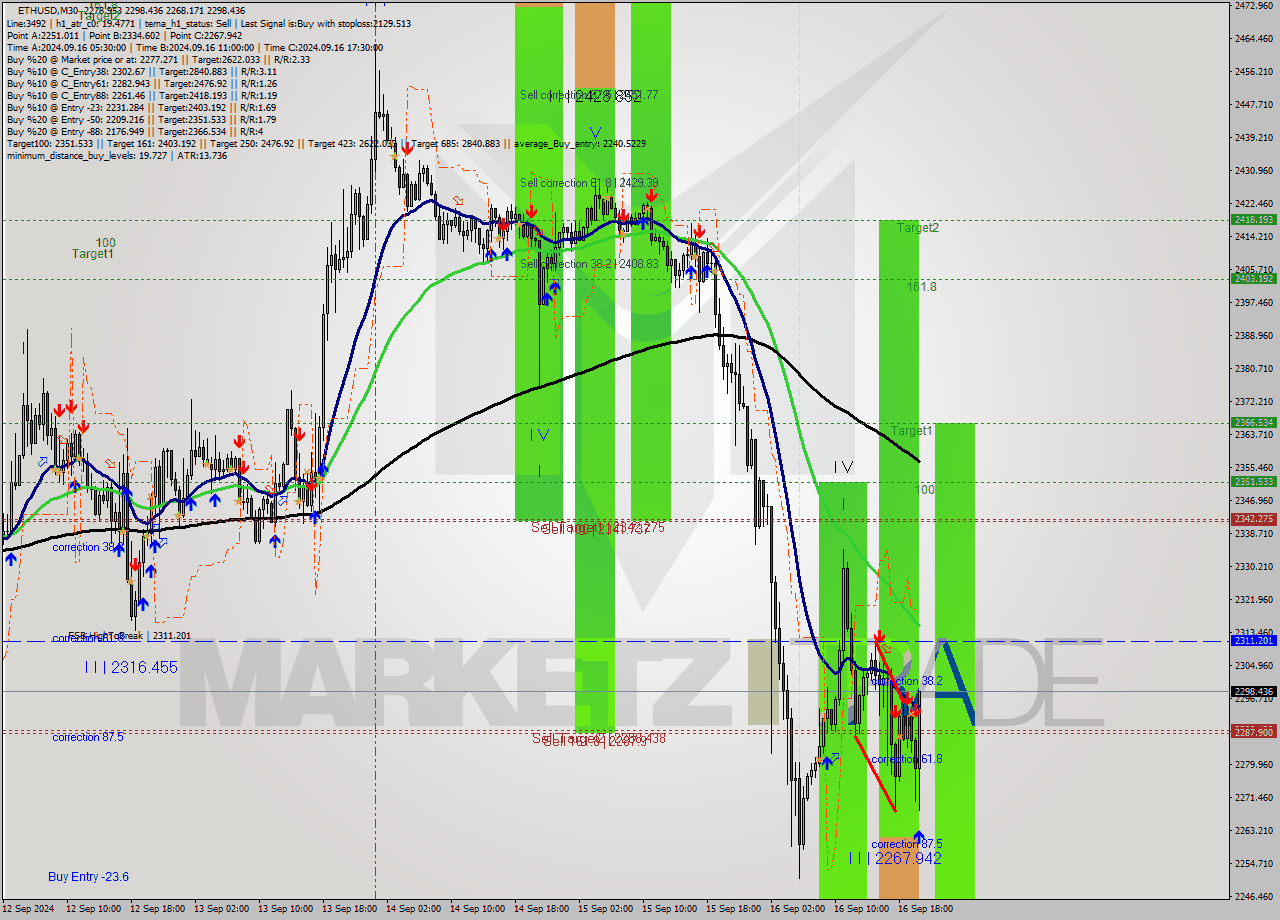Click the black 2298.436 current price tag
The height and width of the screenshot is (920, 1280).
pyautogui.click(x=1253, y=691)
